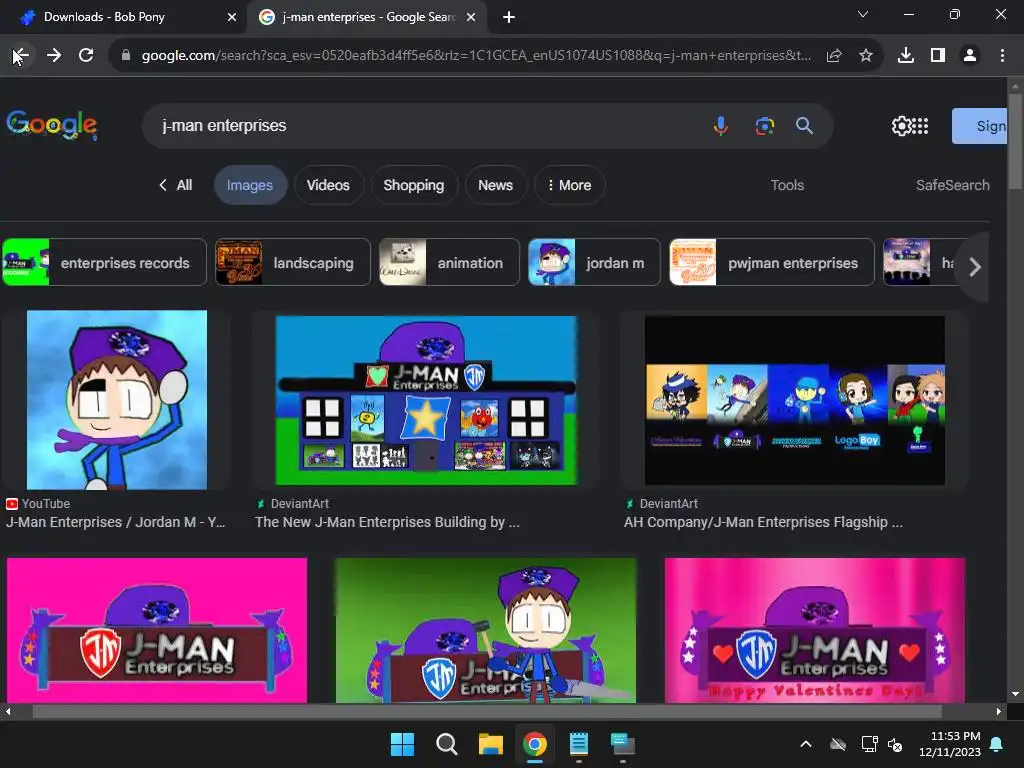Open the Tools options
The height and width of the screenshot is (768, 1024).
click(x=787, y=185)
